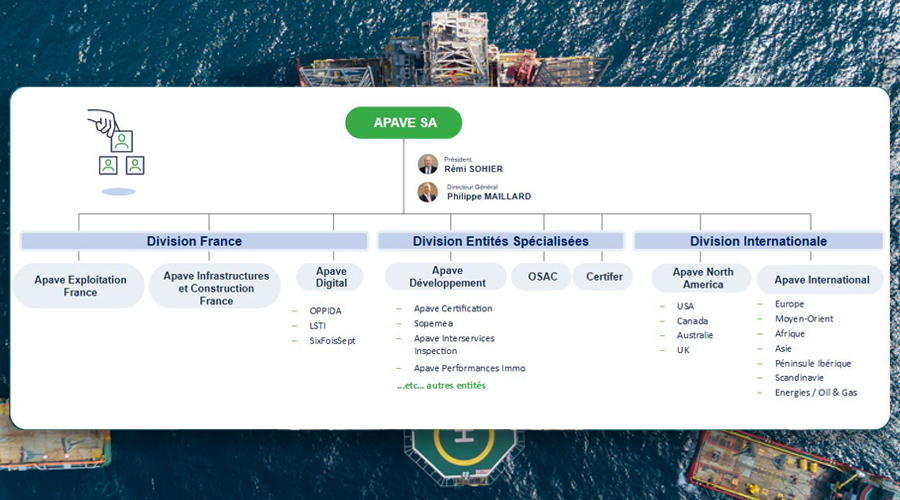
Task: Click OPPIDA list entry
Action: click(325, 311)
